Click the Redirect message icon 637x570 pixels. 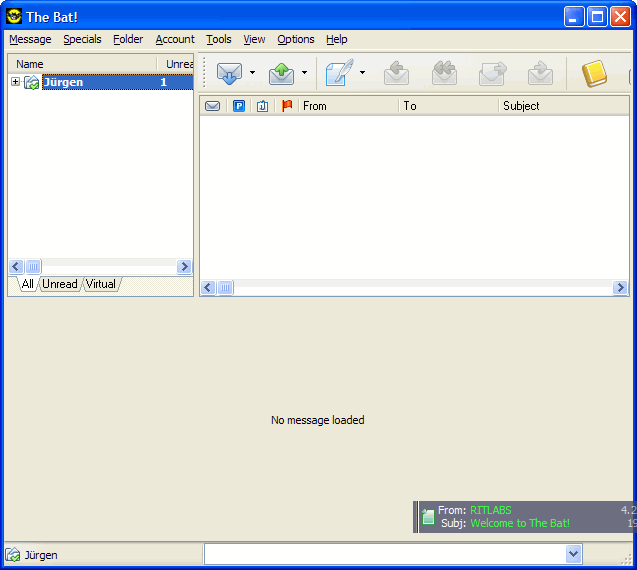tap(540, 73)
